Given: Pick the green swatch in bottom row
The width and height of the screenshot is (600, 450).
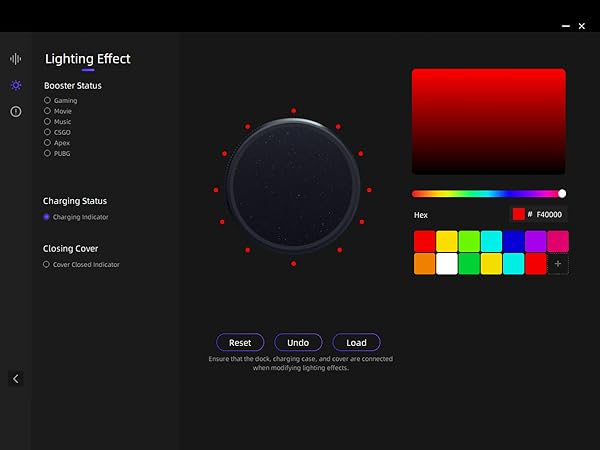Looking at the screenshot, I should (x=469, y=264).
